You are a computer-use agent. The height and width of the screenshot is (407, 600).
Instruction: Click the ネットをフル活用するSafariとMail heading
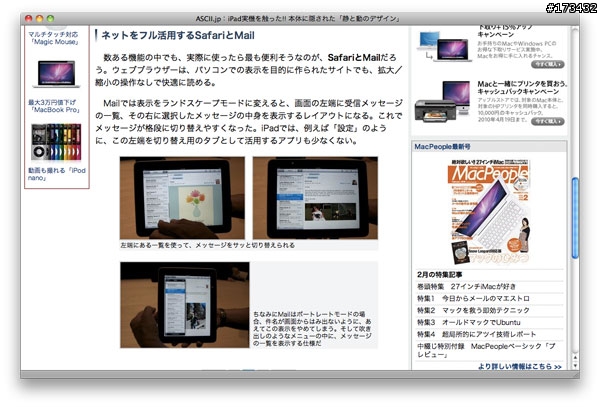coord(178,35)
